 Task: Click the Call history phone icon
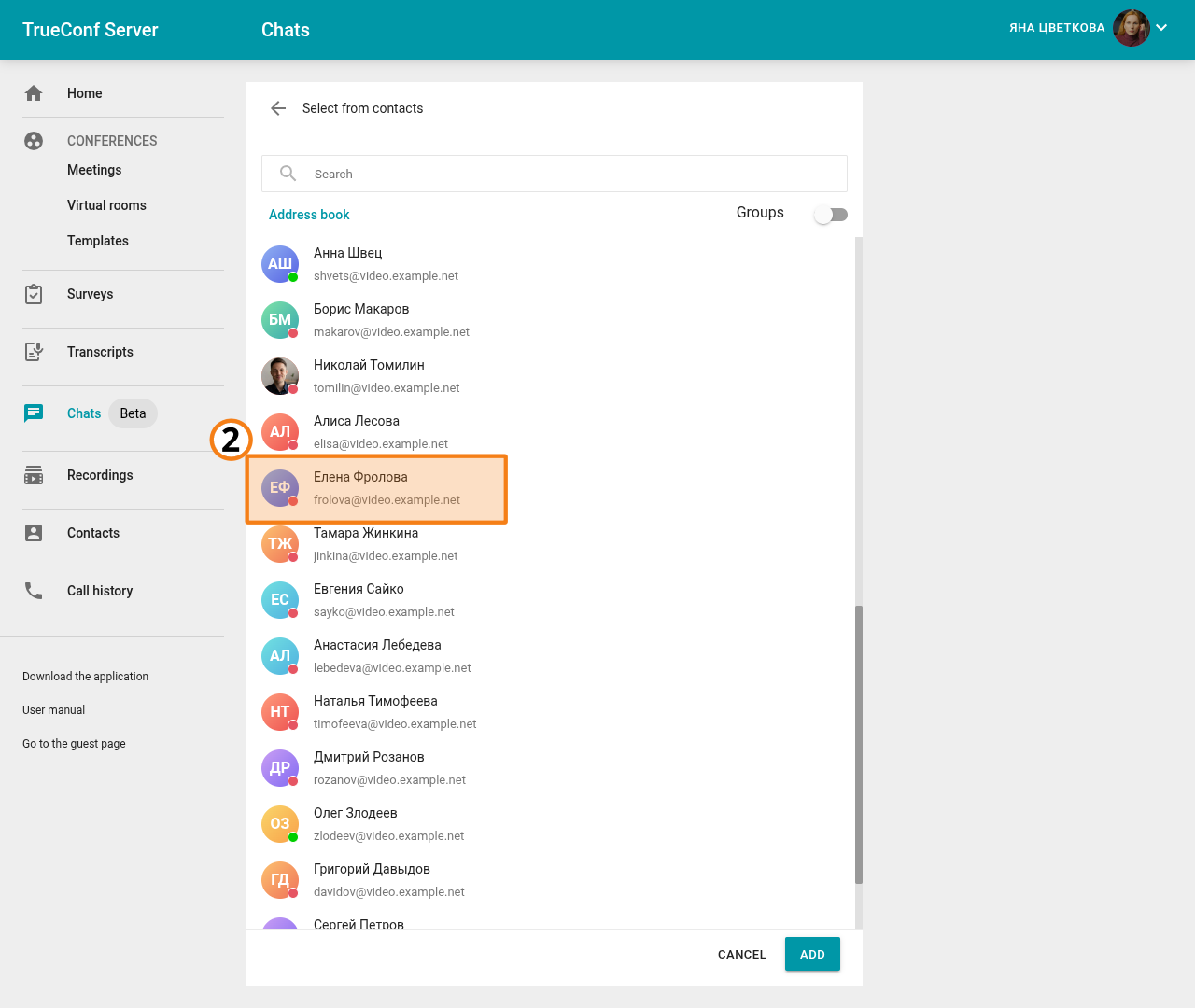tap(34, 591)
